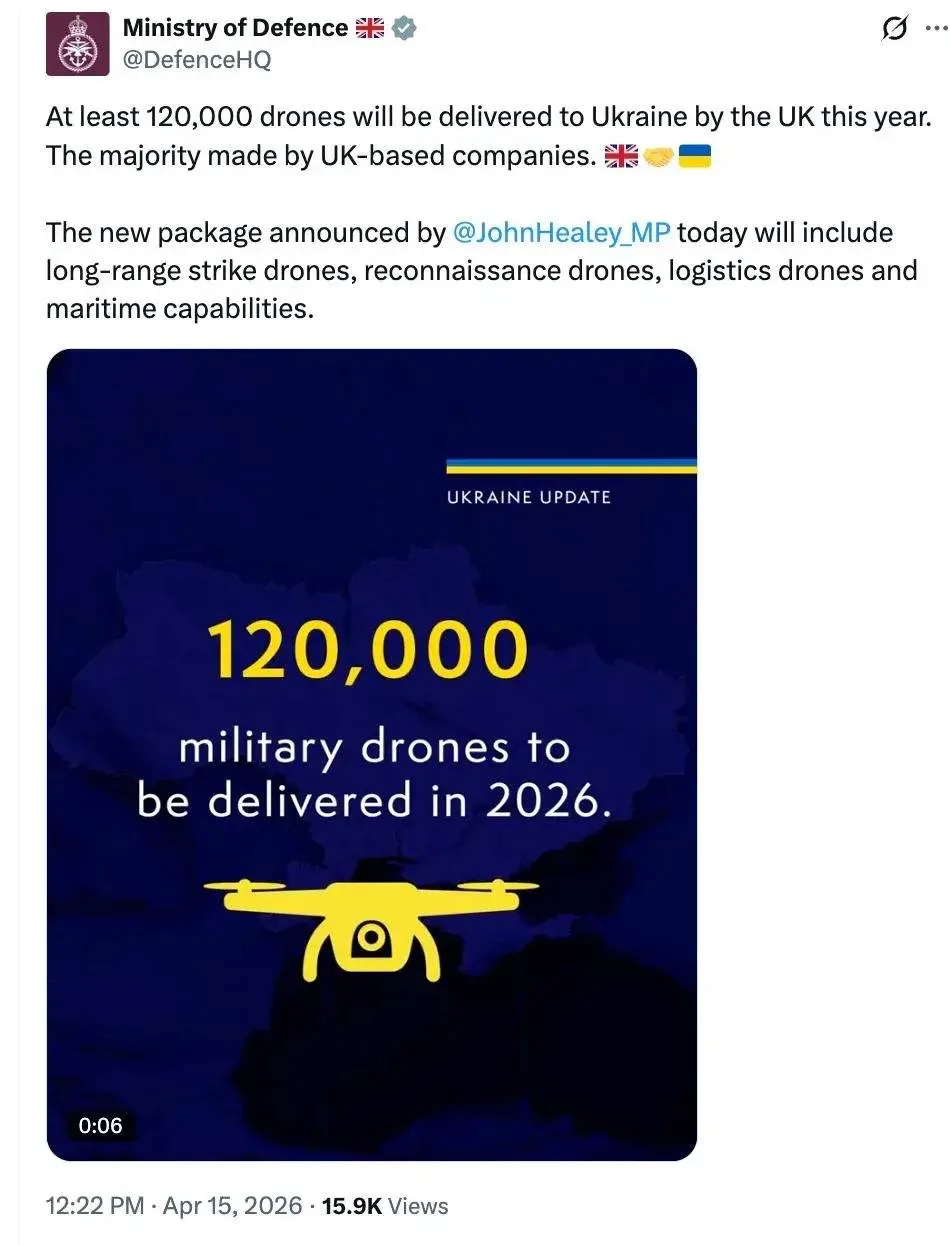Click the Ministry of Defence display name
The width and height of the screenshot is (950, 1246).
click(235, 29)
